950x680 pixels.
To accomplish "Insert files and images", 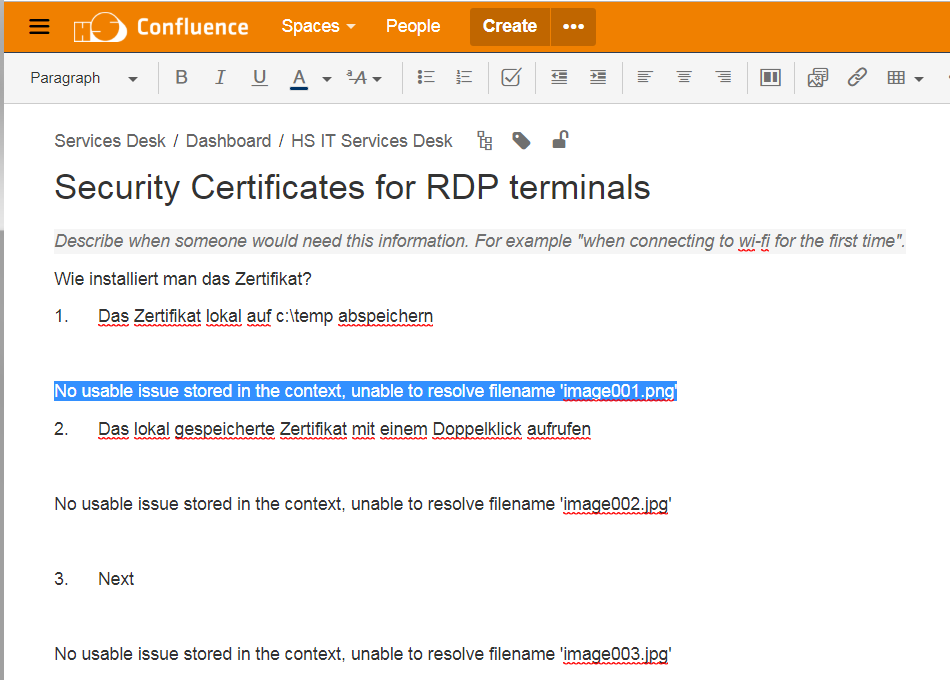I will pos(817,78).
